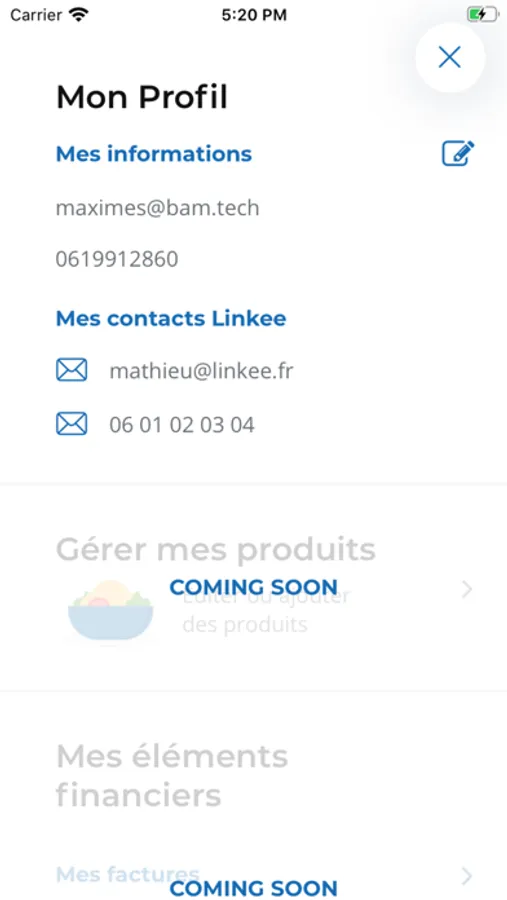Image resolution: width=507 pixels, height=900 pixels.
Task: Tap the envelope icon next to mathieu@linkee.fr
Action: [72, 370]
